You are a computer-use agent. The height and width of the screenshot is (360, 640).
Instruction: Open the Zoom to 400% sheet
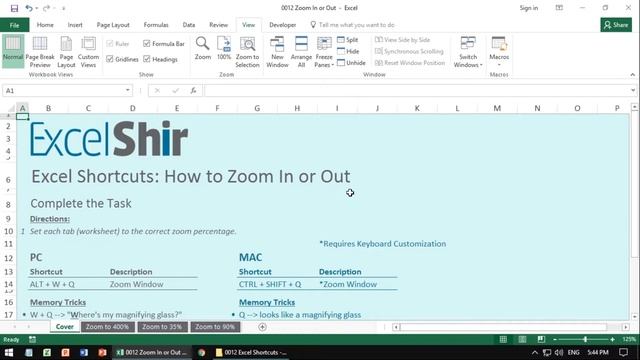[x=107, y=327]
